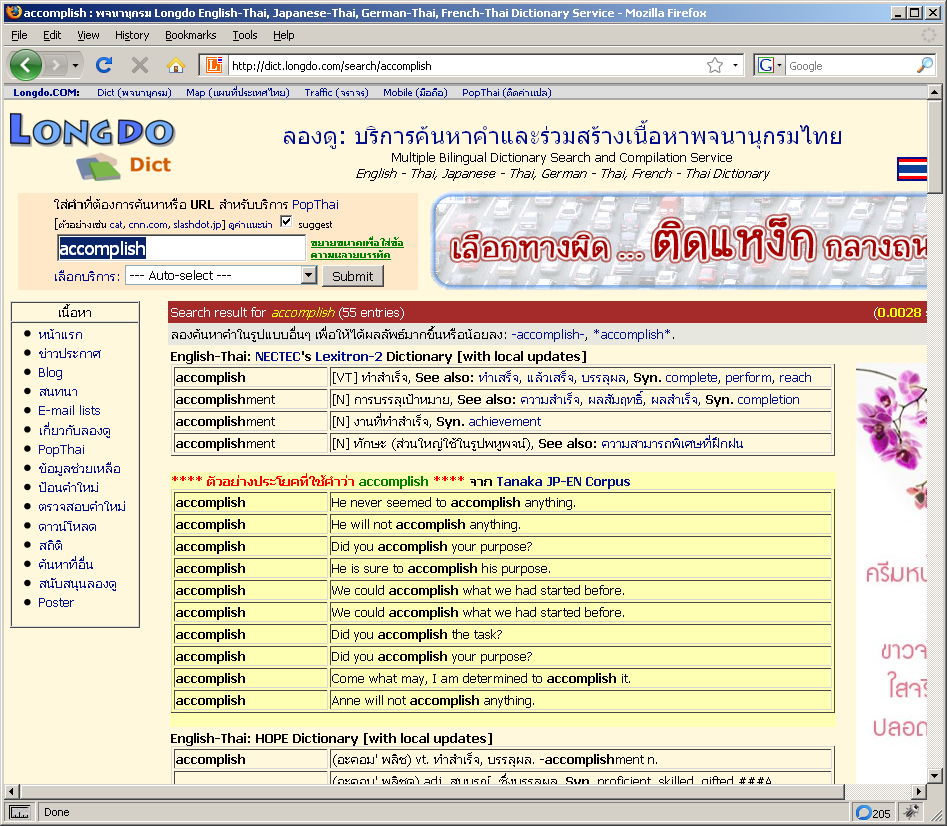Click the orchid flower side advertisement
The image size is (947, 826).
point(891,573)
